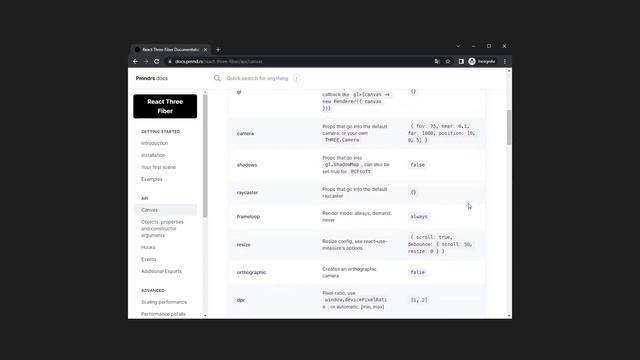Image resolution: width=640 pixels, height=360 pixels.
Task: Open the tab search chevron in title bar
Action: (x=458, y=46)
